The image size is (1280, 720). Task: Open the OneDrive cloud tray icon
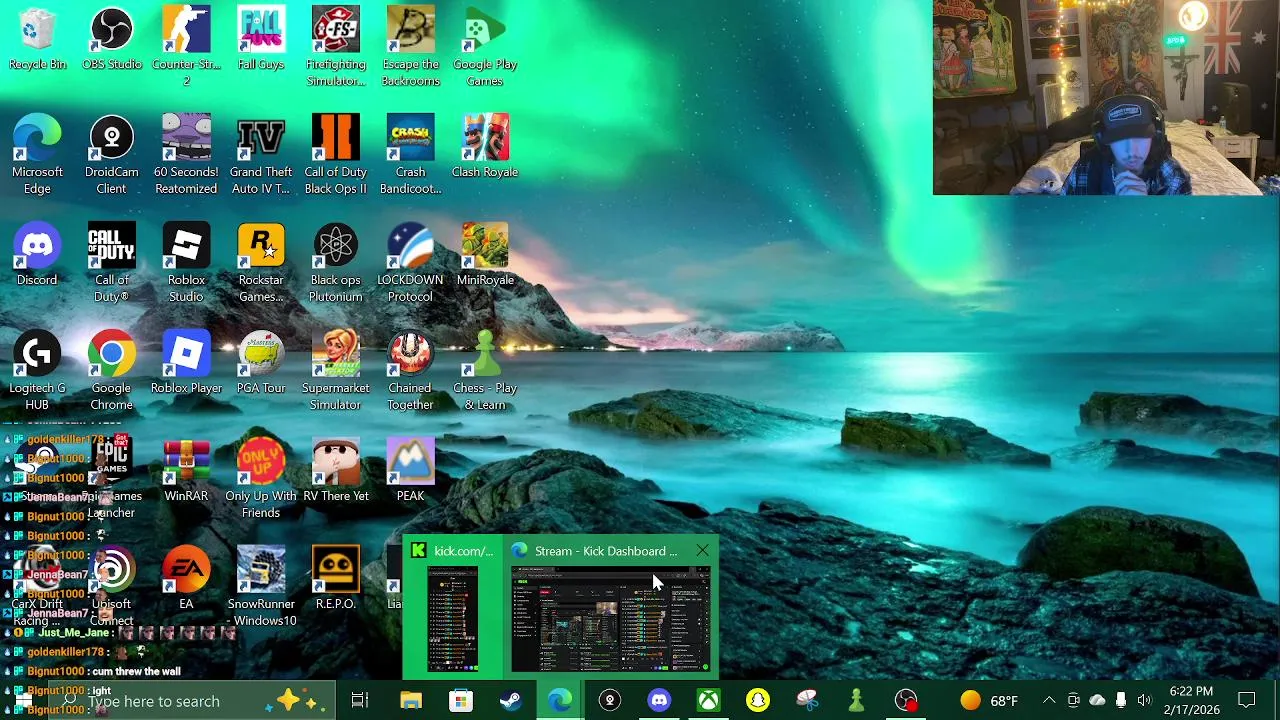coord(1097,701)
